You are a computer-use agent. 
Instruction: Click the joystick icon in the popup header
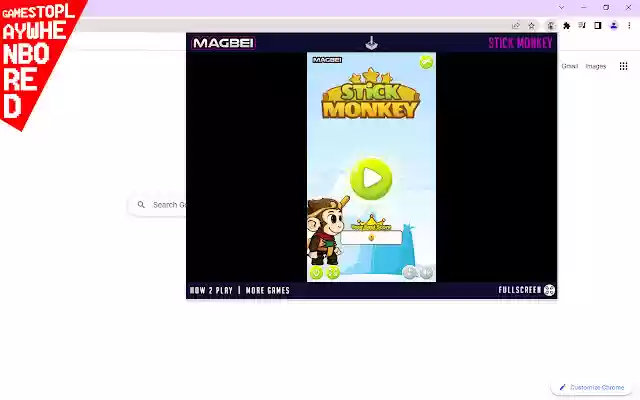coord(371,42)
